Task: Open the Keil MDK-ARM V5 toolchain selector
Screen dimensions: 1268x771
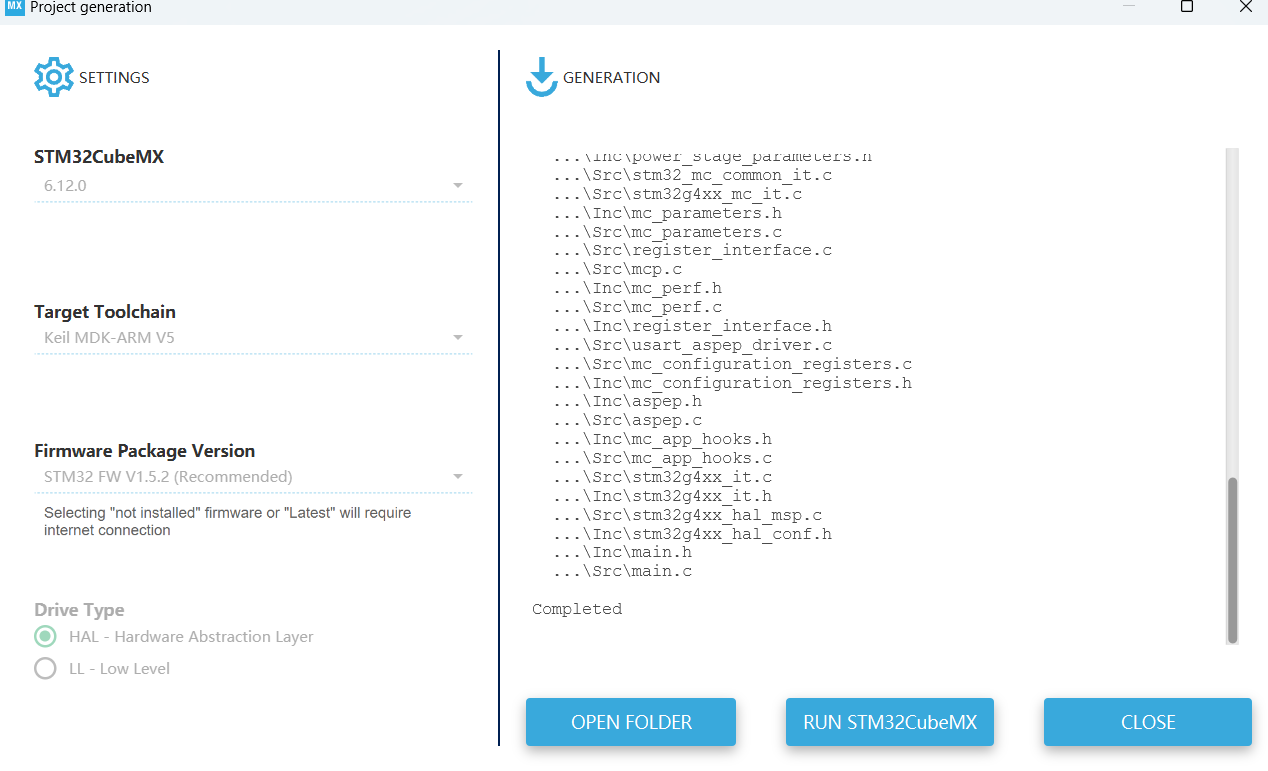Action: click(250, 337)
